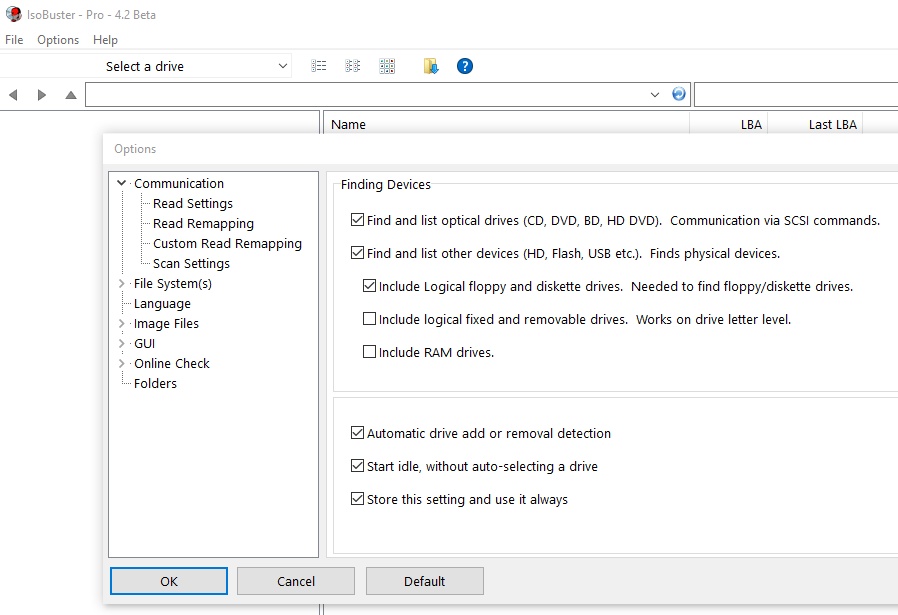
Task: Click Cancel button in Options dialog
Action: tap(296, 581)
